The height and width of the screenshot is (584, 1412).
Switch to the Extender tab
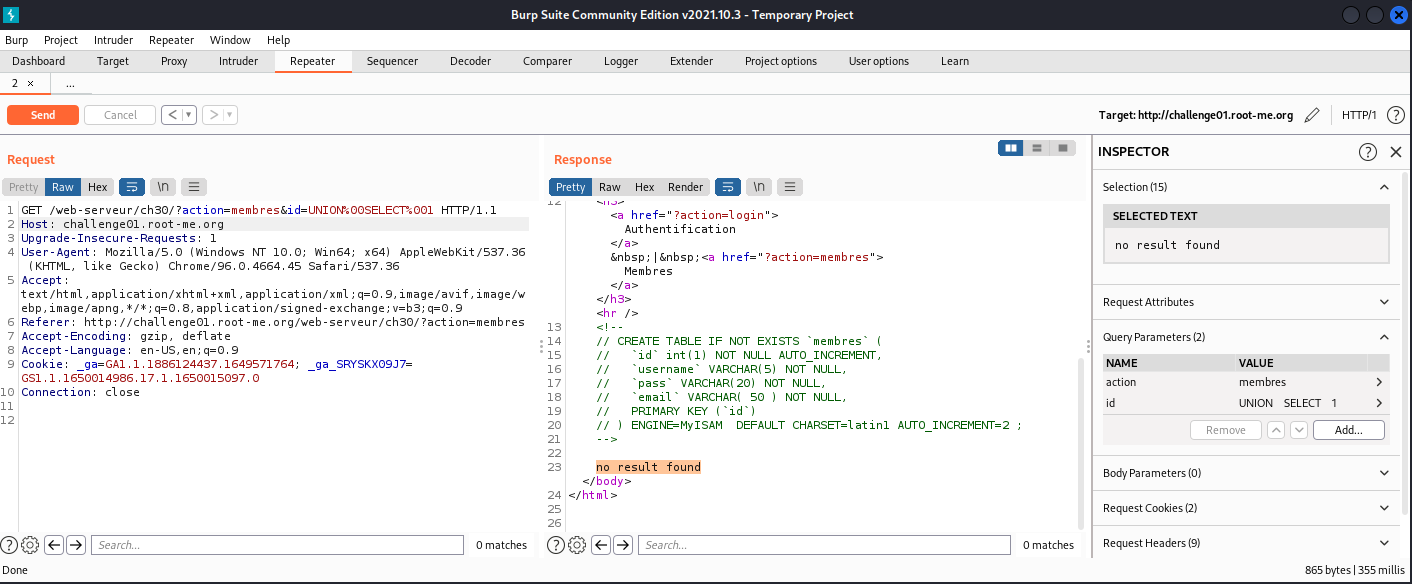[x=692, y=61]
